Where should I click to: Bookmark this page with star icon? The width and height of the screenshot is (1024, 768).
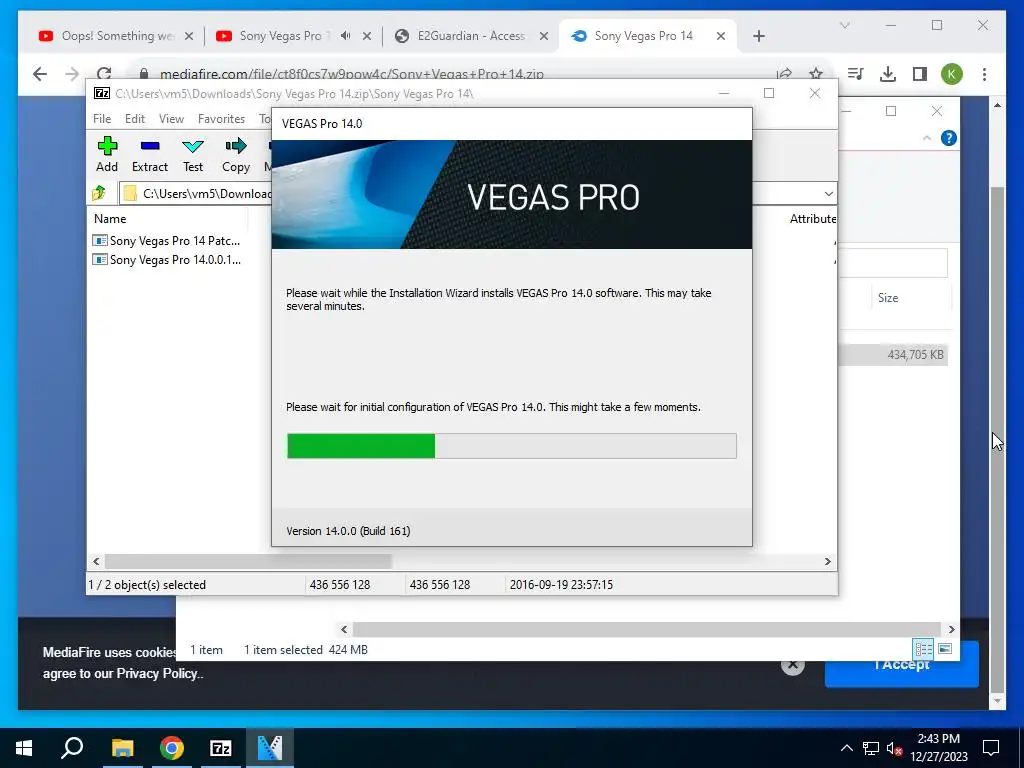tap(816, 74)
